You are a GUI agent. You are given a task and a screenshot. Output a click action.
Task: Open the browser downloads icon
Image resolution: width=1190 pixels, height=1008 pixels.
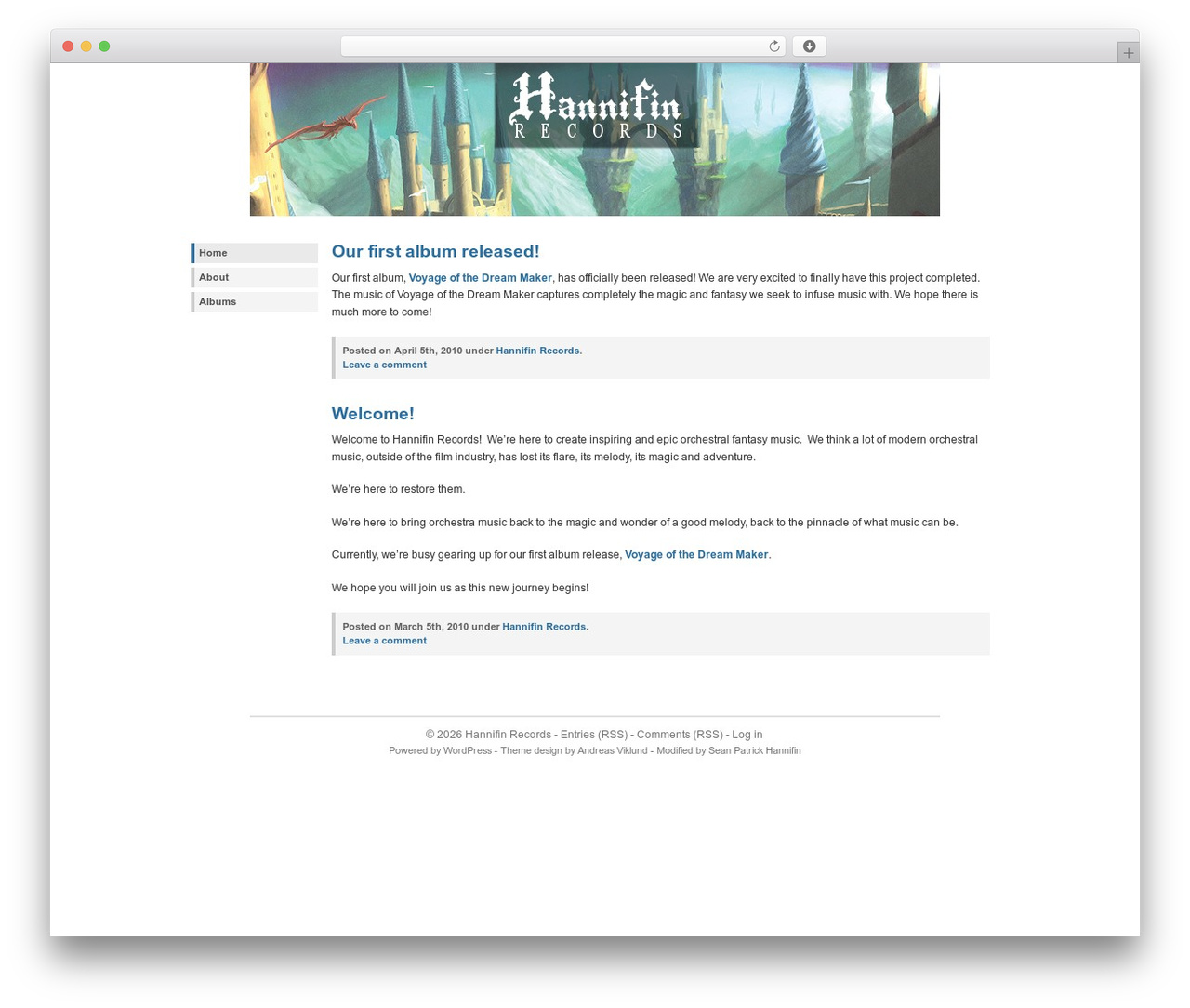(809, 46)
